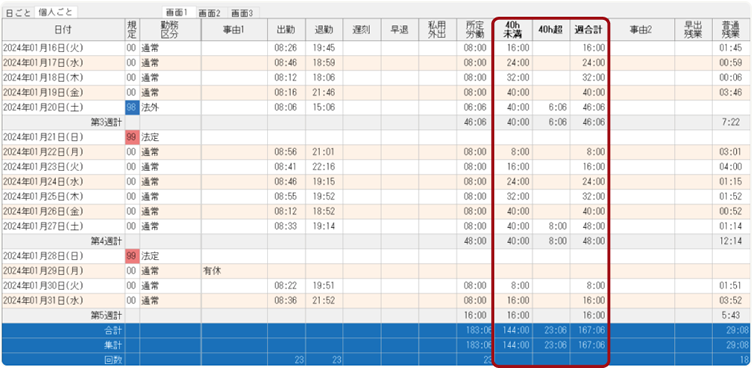The image size is (752, 368).
Task: Select the 2024年01月28日(日) date cell
Action: coord(63,256)
